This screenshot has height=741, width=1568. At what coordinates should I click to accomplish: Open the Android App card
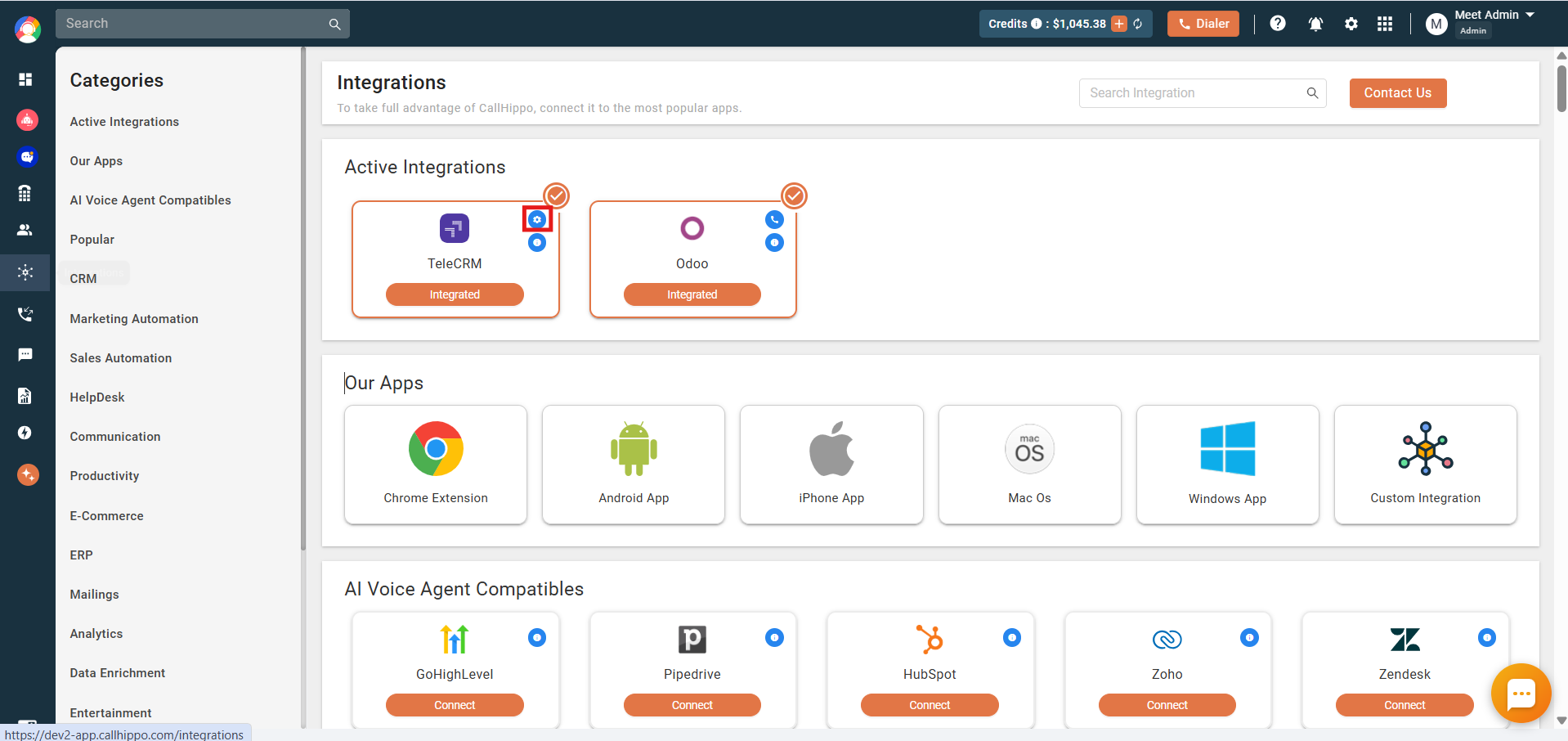634,465
